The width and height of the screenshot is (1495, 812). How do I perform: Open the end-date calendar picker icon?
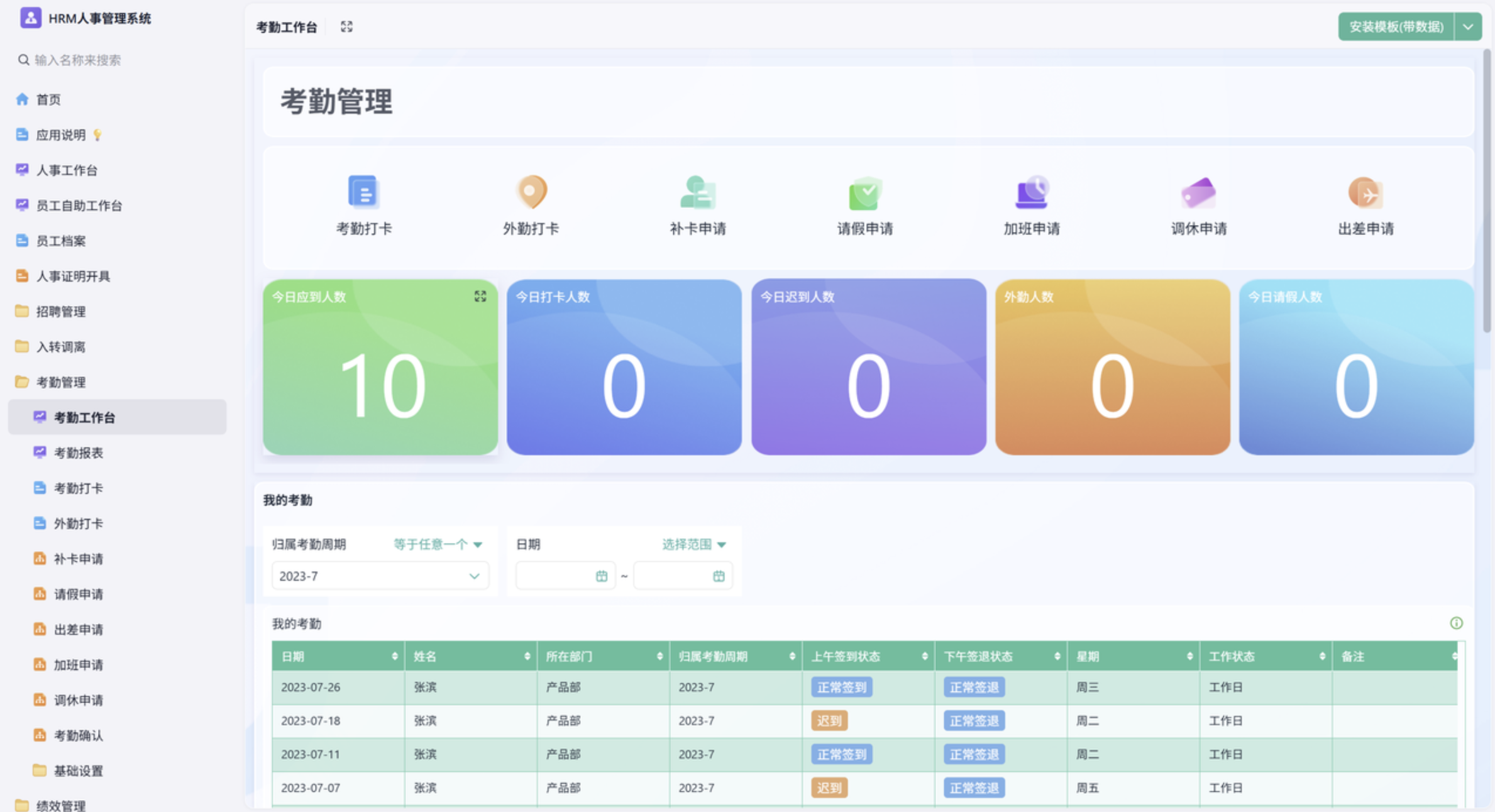tap(719, 576)
